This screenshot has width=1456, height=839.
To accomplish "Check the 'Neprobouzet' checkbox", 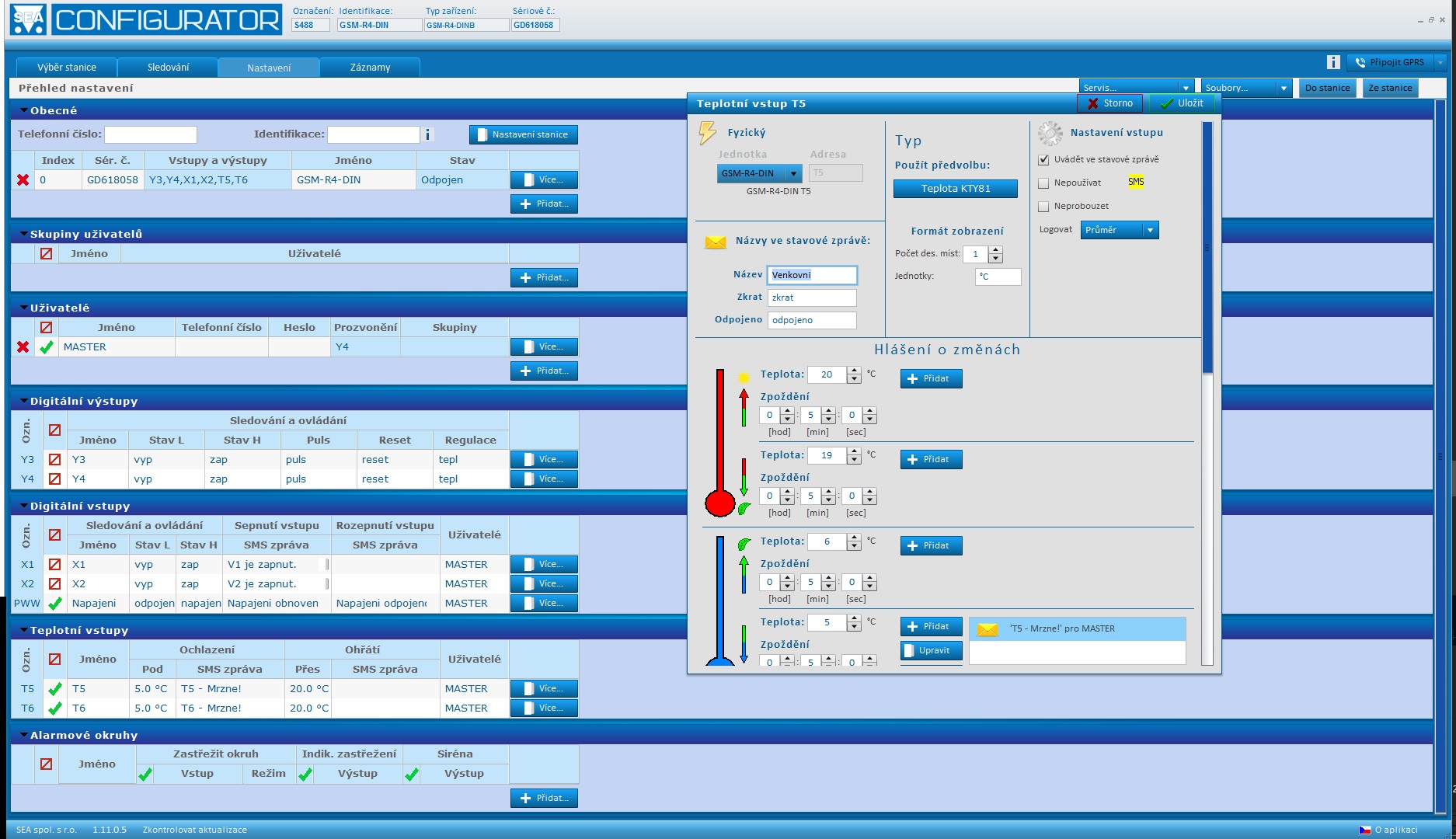I will [1043, 207].
